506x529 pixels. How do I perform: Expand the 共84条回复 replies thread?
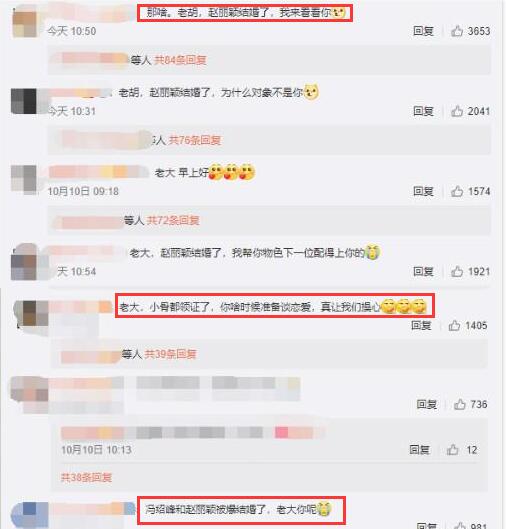[x=180, y=60]
